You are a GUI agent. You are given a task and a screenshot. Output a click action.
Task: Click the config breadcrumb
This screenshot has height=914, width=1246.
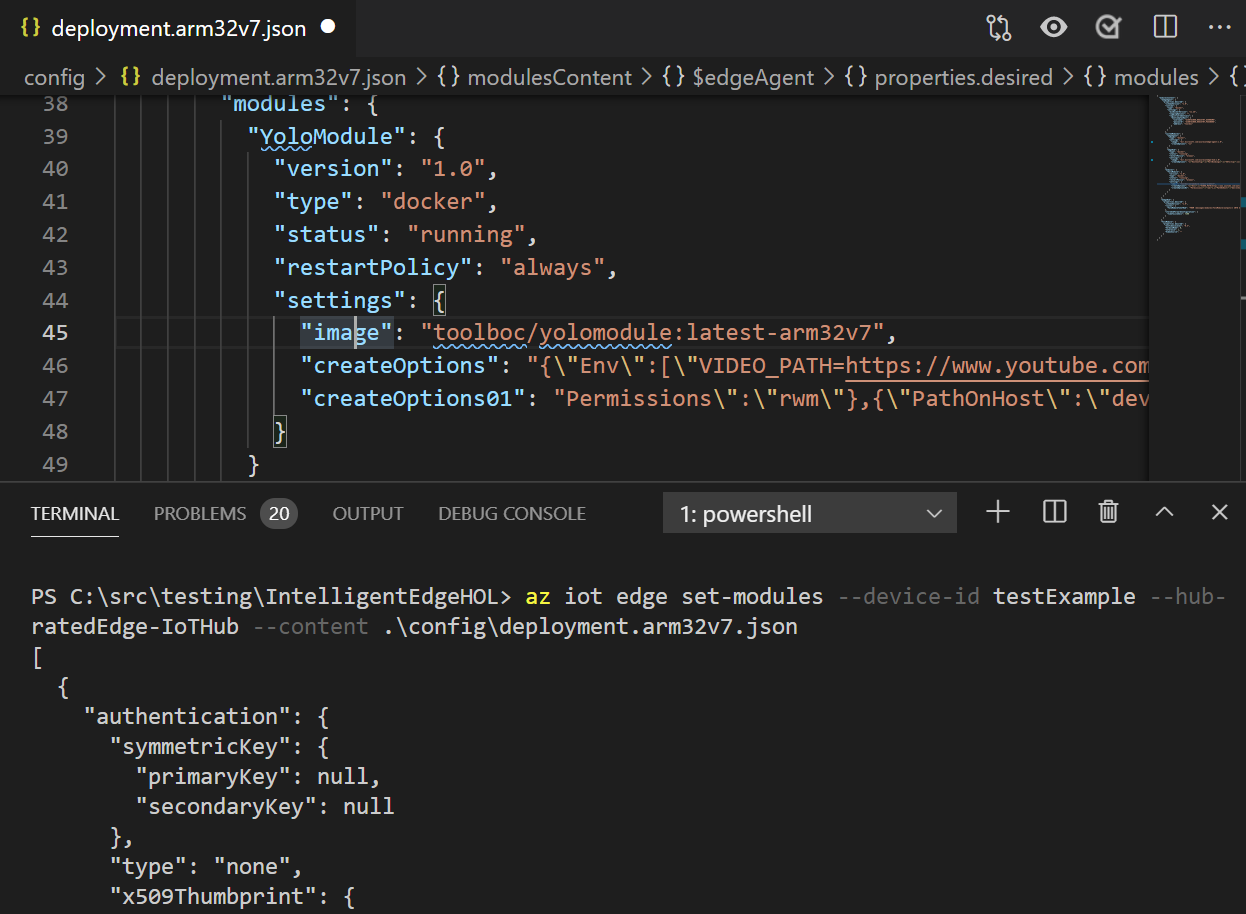(x=54, y=77)
